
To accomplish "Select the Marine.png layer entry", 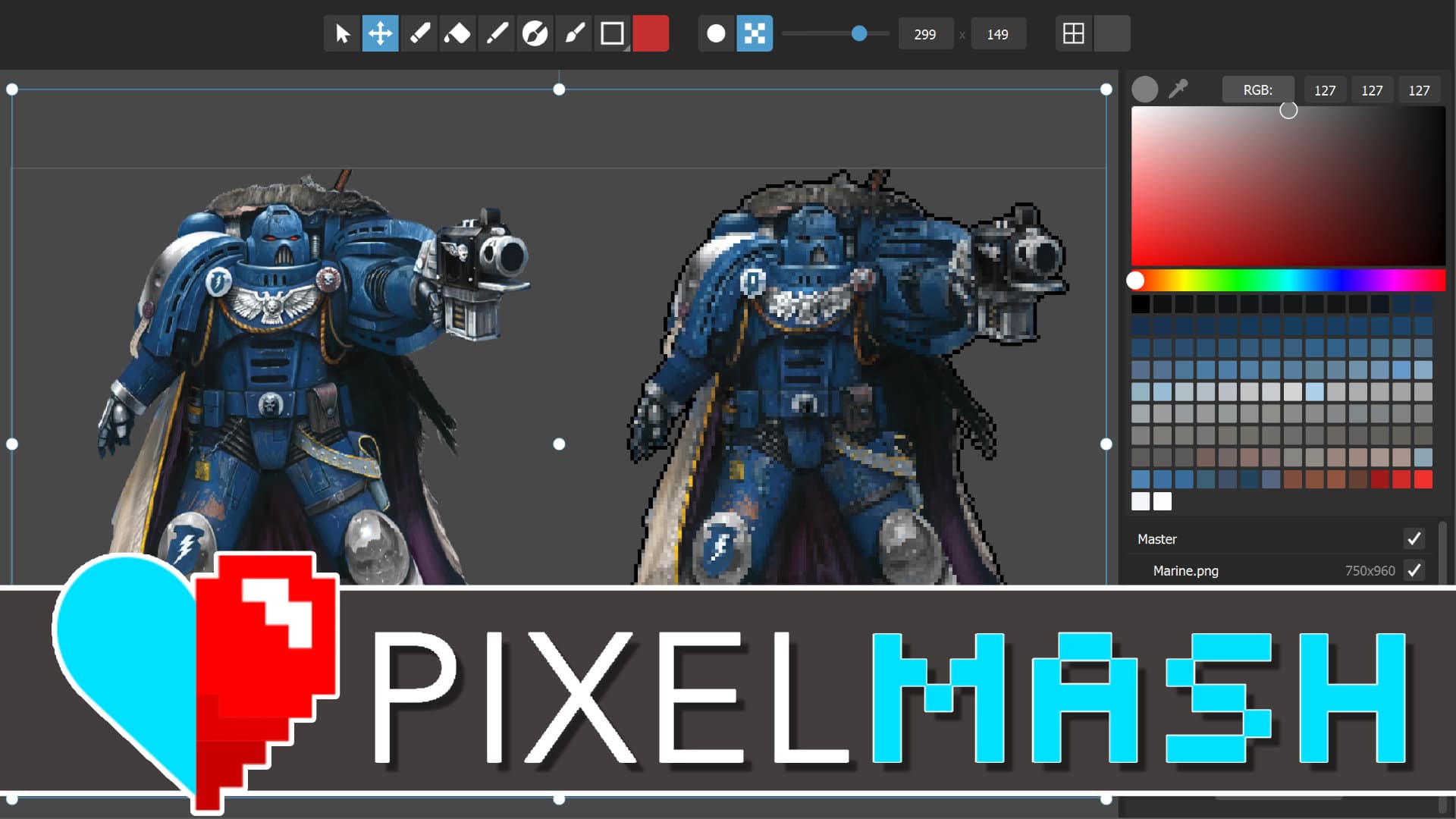I will [x=1187, y=570].
